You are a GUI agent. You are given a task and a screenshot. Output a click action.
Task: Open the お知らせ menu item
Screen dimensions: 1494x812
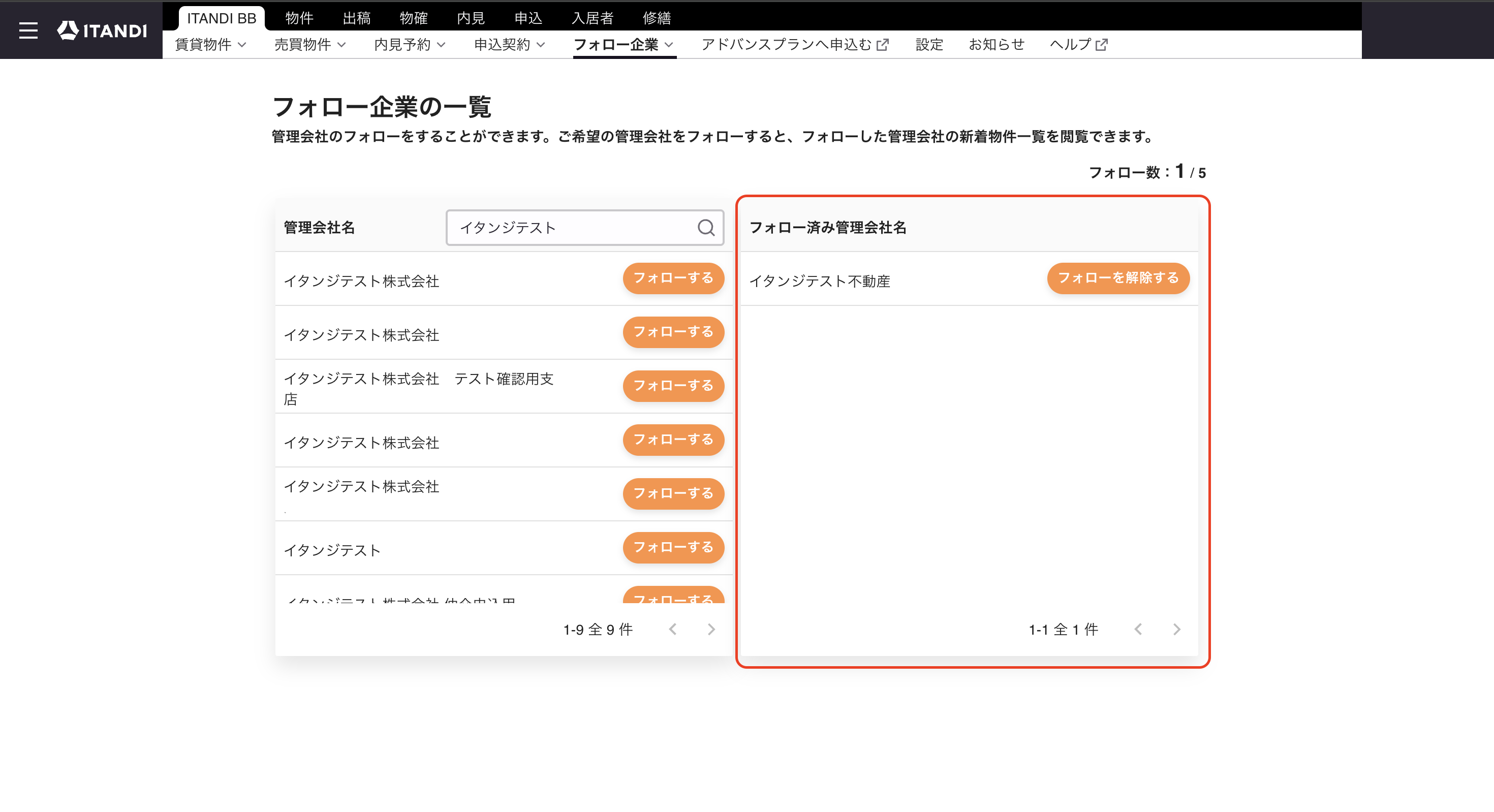[x=997, y=45]
